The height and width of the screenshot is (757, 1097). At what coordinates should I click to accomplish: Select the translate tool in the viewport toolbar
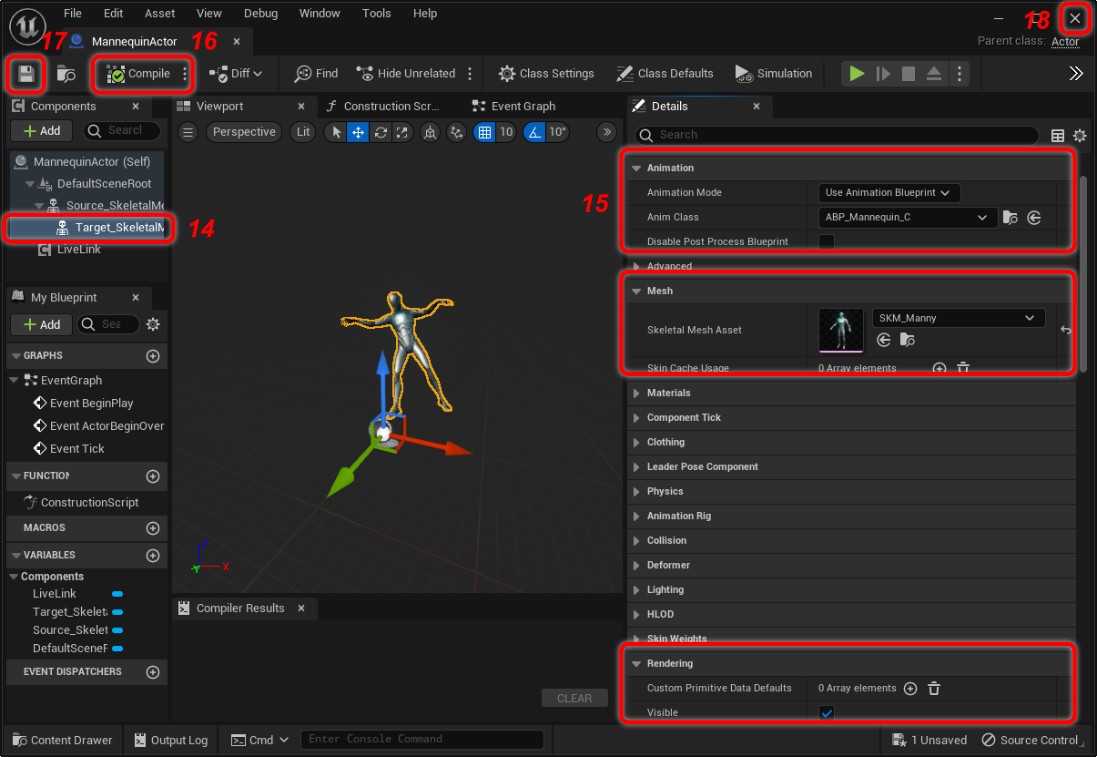[358, 132]
